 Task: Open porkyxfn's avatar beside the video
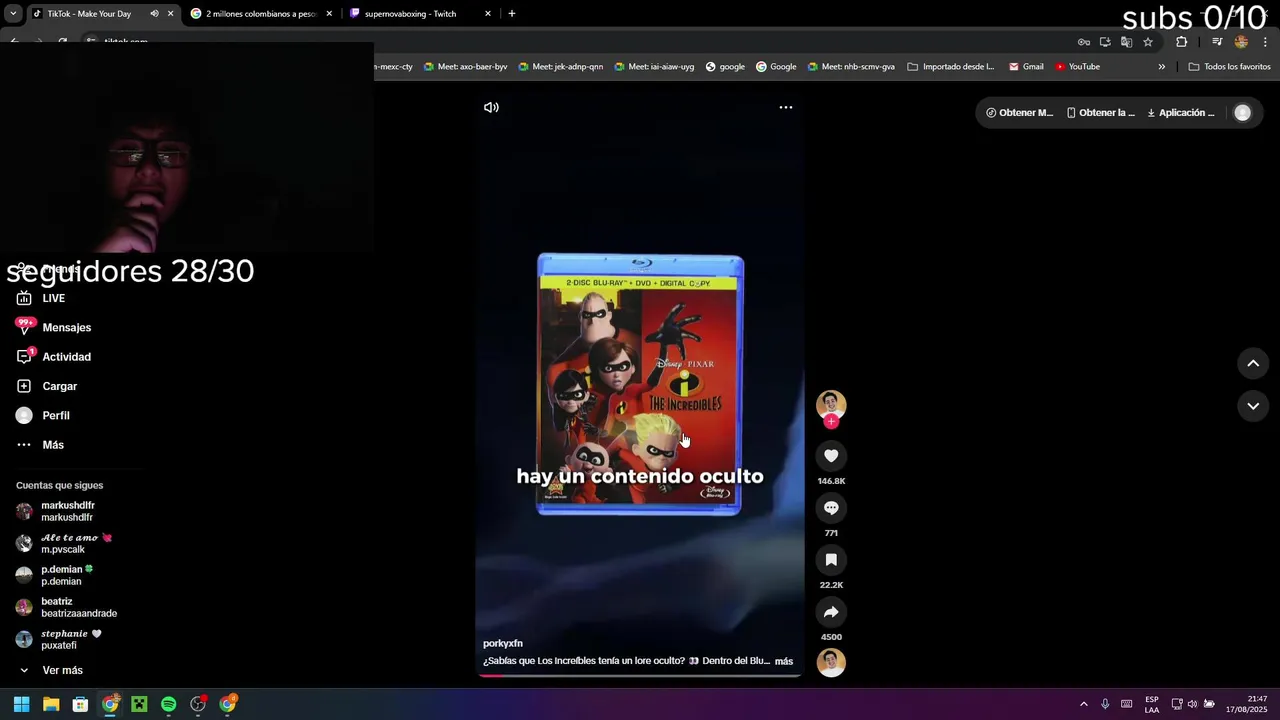tap(831, 404)
